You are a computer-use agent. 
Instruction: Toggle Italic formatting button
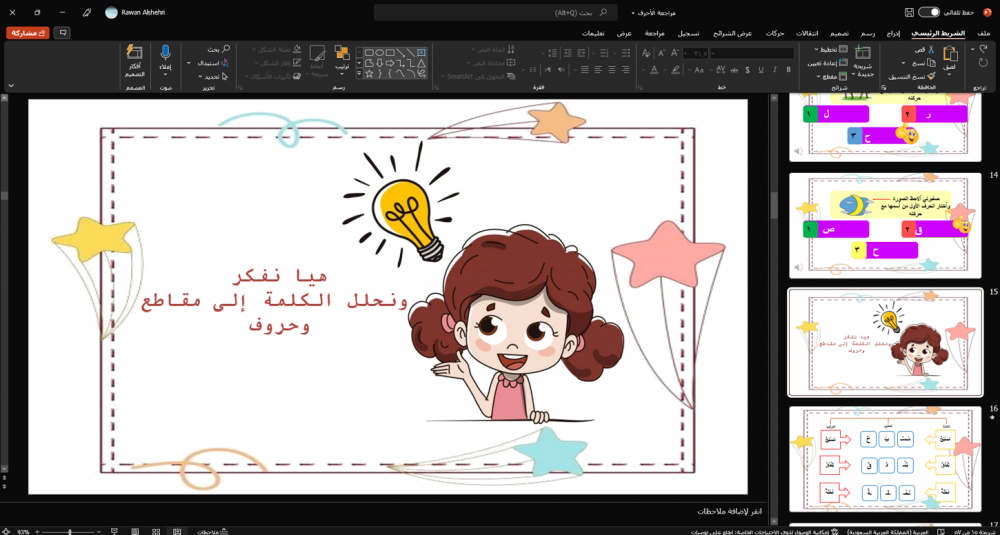(x=774, y=70)
